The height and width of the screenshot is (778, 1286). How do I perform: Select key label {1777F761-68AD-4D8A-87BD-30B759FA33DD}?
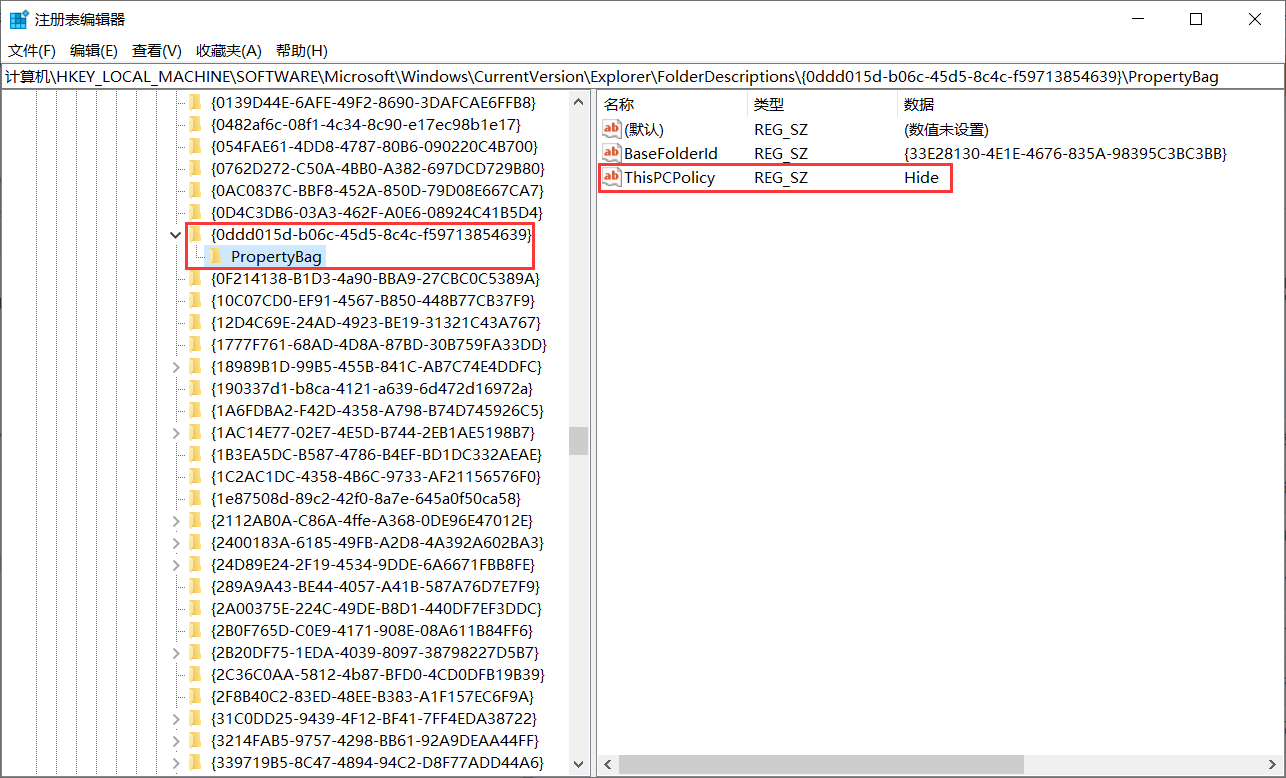point(379,344)
